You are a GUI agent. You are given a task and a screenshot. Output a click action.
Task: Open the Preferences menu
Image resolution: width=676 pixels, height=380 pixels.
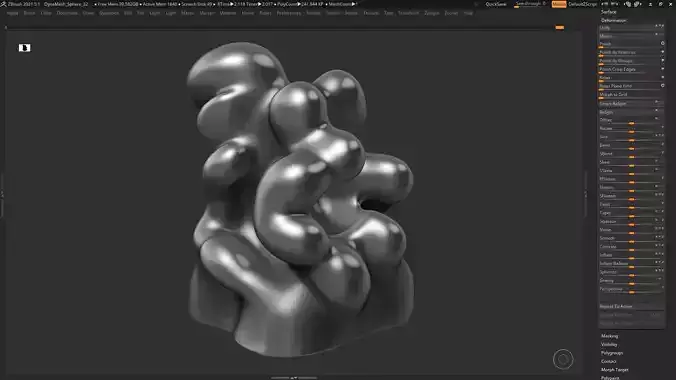click(289, 13)
